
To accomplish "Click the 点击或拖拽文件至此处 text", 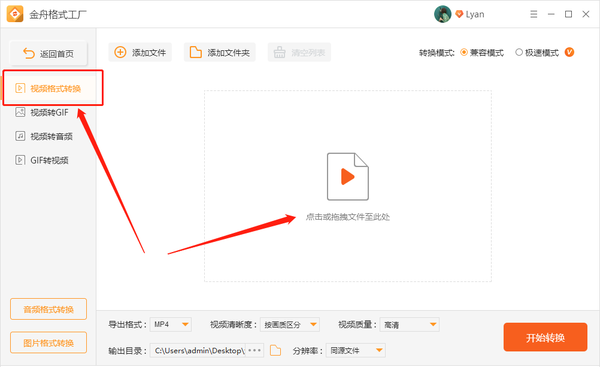I will pyautogui.click(x=347, y=217).
